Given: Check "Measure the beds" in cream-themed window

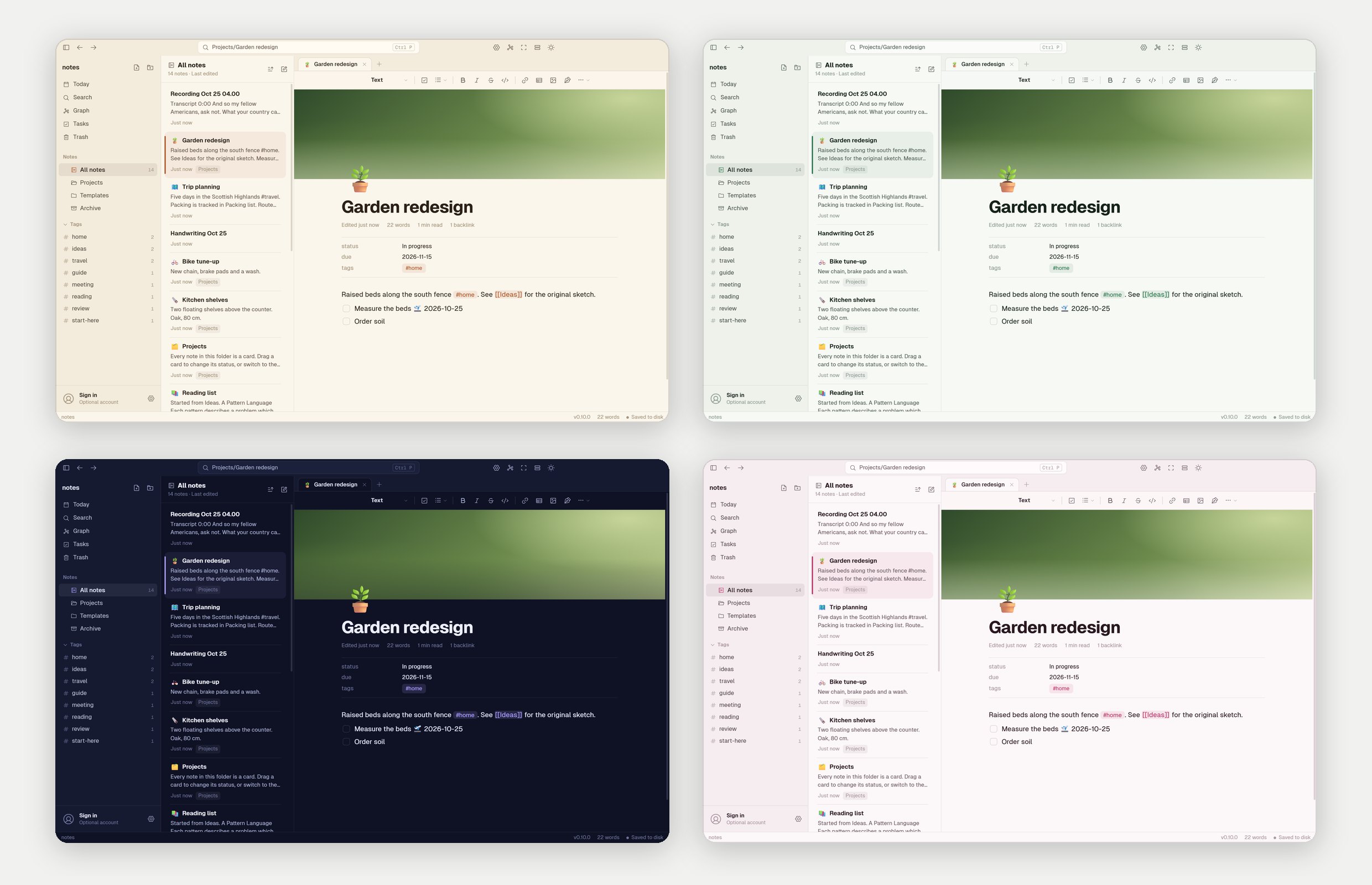Looking at the screenshot, I should click(346, 309).
